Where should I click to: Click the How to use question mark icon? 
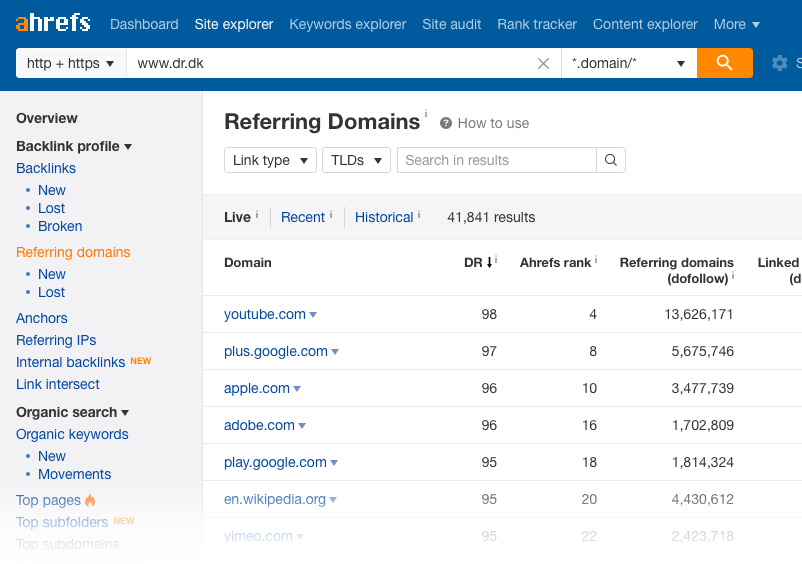(x=445, y=123)
